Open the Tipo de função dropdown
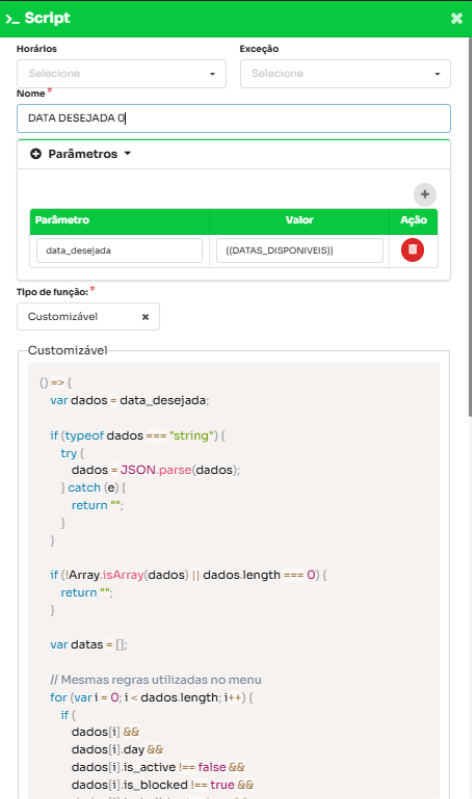This screenshot has height=799, width=472. click(x=88, y=316)
